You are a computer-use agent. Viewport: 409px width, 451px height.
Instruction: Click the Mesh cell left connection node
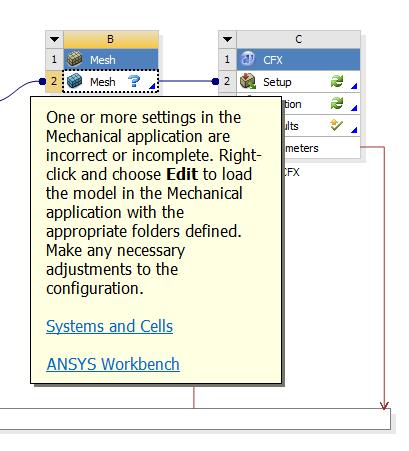(x=42, y=81)
